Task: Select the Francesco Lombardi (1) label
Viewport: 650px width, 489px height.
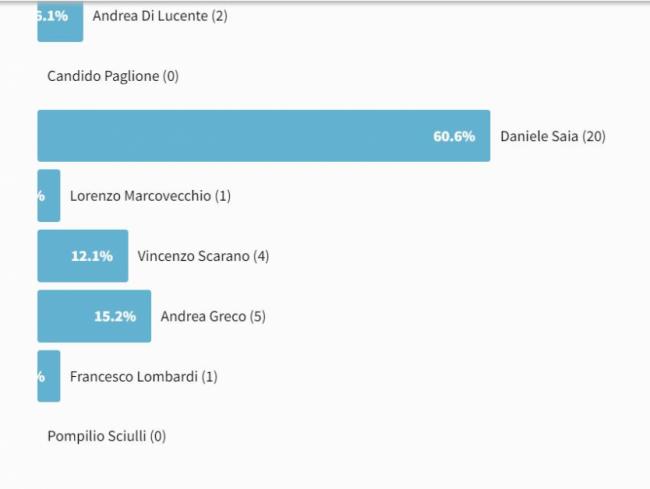Action: click(x=143, y=377)
